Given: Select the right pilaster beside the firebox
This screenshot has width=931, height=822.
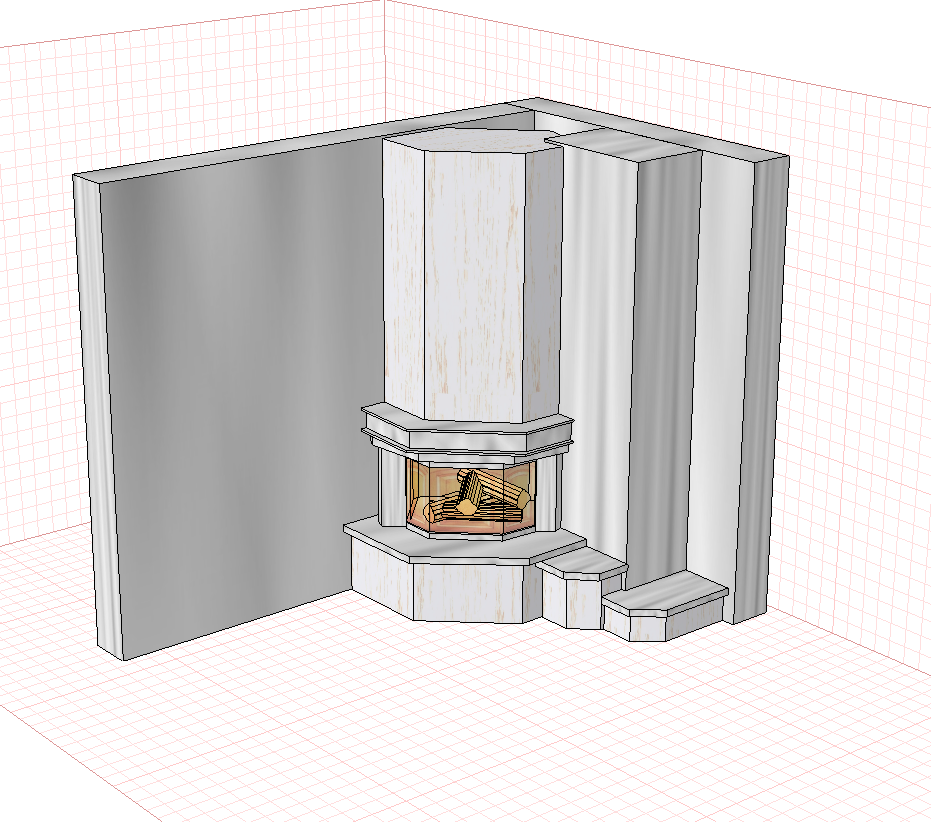Looking at the screenshot, I should pyautogui.click(x=547, y=494).
